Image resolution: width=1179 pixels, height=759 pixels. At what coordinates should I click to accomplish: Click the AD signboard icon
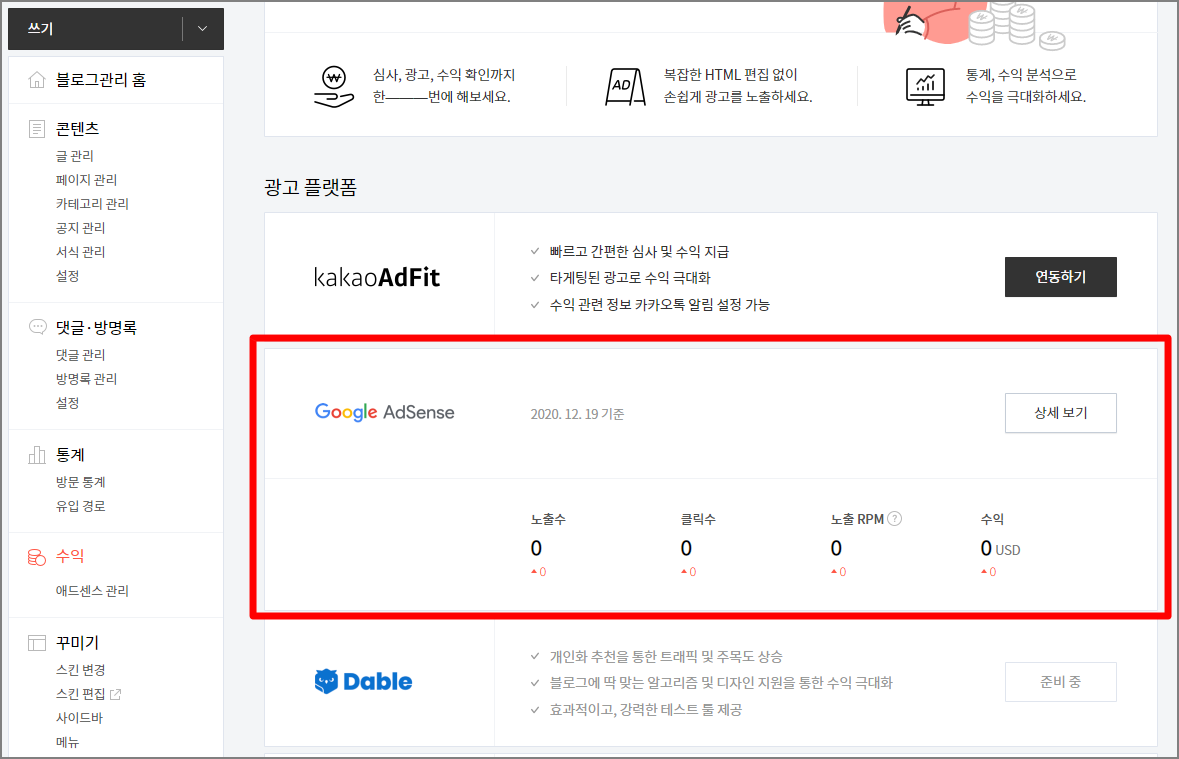[x=625, y=87]
